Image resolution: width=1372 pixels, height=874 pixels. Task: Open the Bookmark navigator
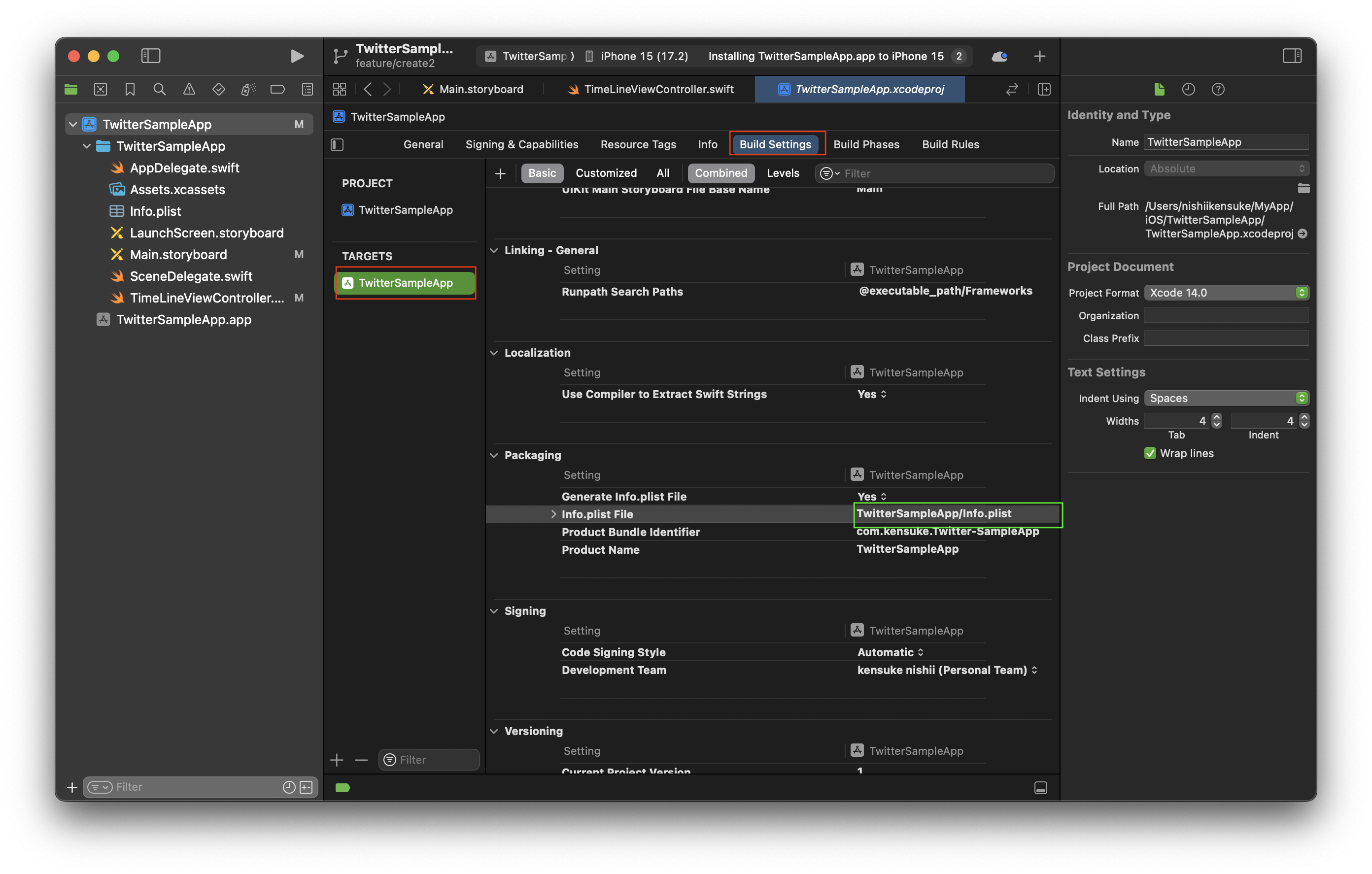pos(130,90)
